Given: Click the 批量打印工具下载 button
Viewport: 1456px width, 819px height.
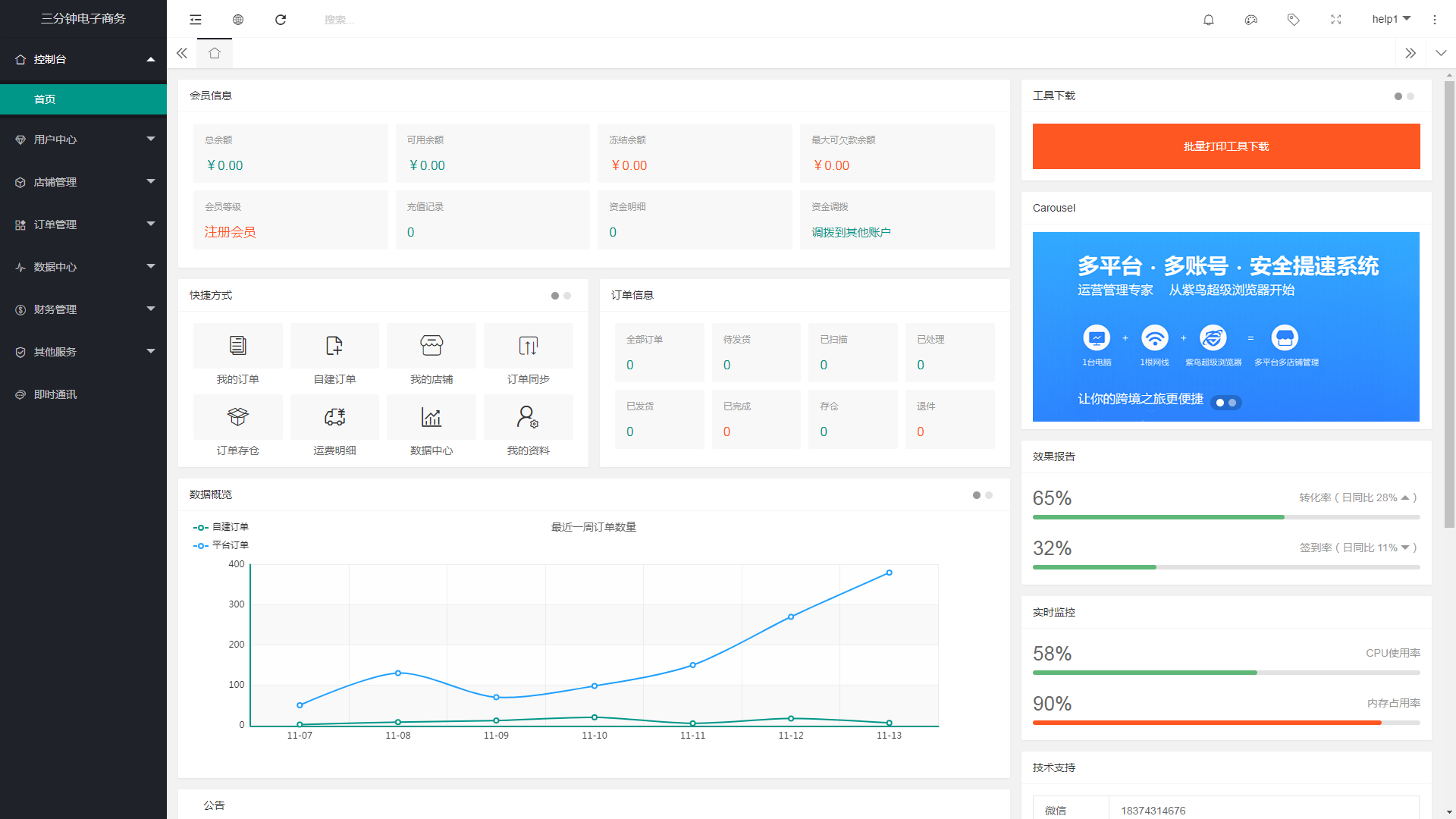Looking at the screenshot, I should coord(1225,146).
